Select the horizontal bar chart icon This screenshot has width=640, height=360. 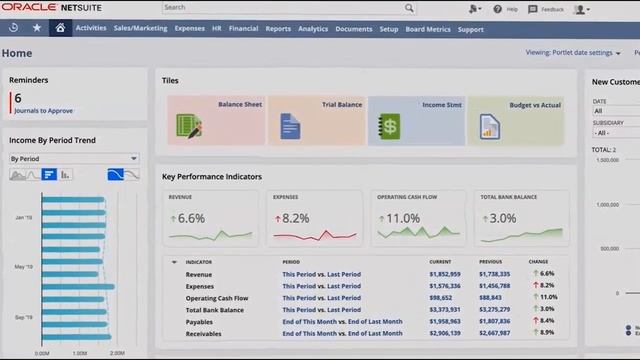tap(49, 175)
